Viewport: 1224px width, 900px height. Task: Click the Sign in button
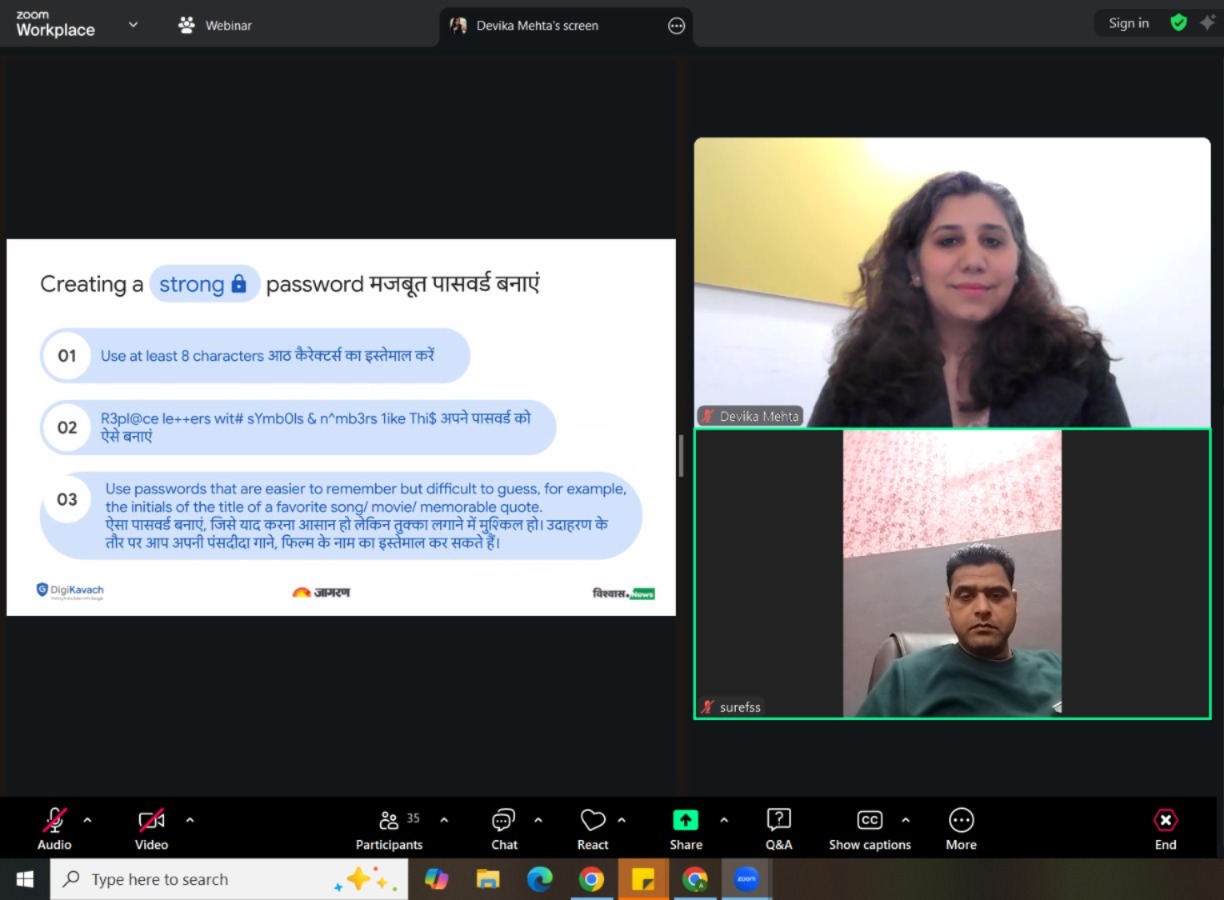[1128, 23]
